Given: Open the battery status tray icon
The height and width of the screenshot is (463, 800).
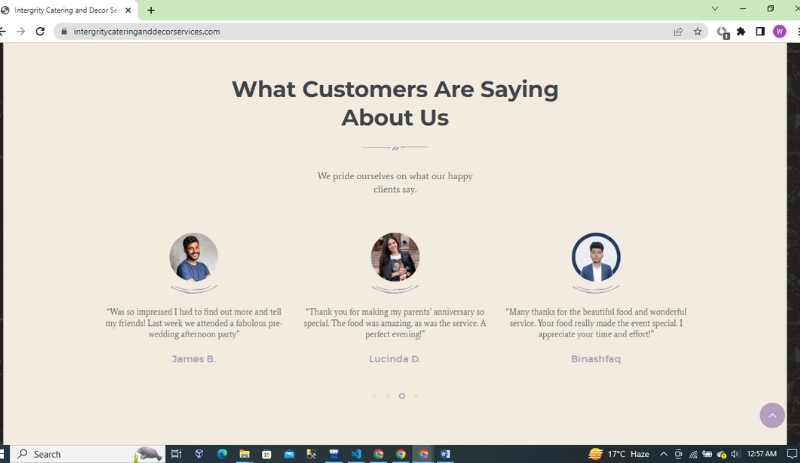Looking at the screenshot, I should click(707, 454).
